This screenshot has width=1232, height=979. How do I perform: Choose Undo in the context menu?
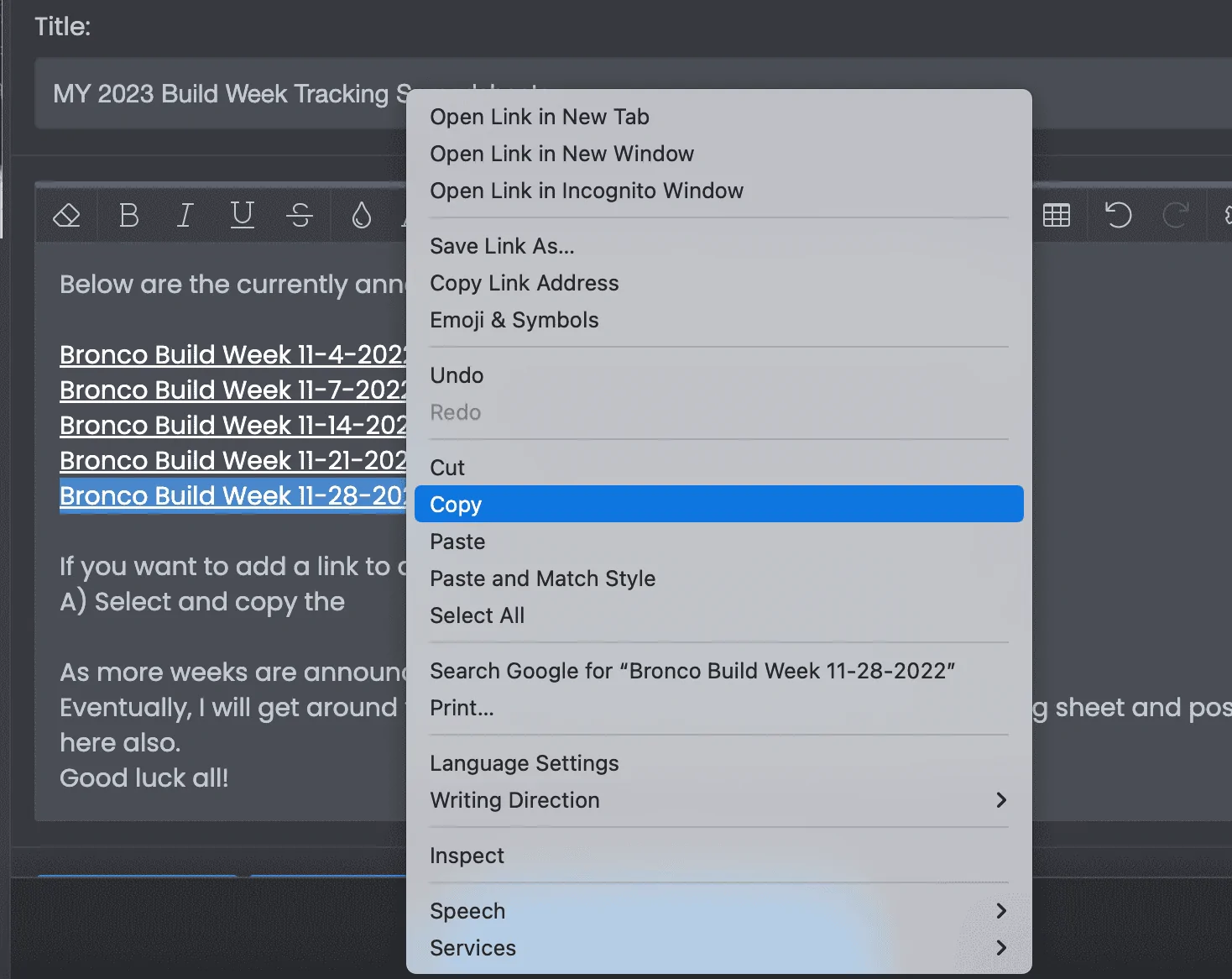click(x=719, y=375)
